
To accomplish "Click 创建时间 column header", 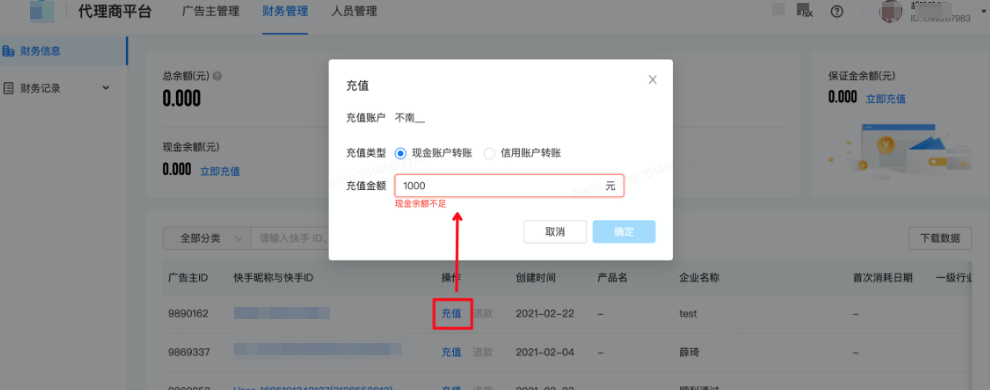I will click(535, 278).
